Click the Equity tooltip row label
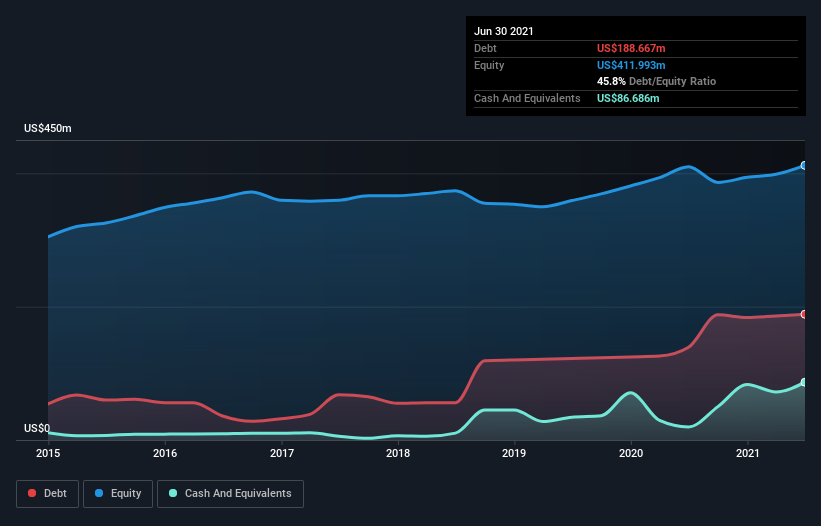Screen dimensions: 821x526 click(489, 65)
